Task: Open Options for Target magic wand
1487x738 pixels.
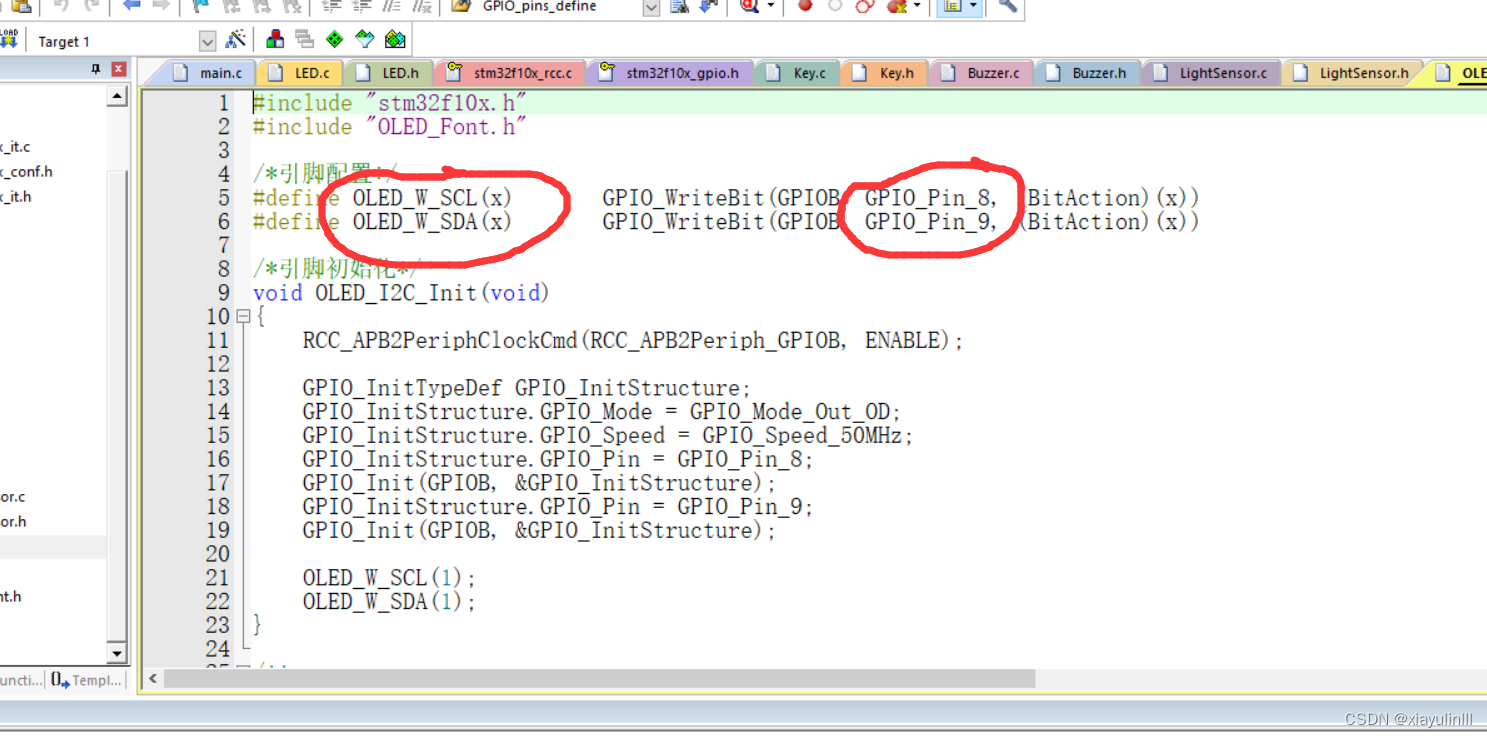Action: coord(236,39)
